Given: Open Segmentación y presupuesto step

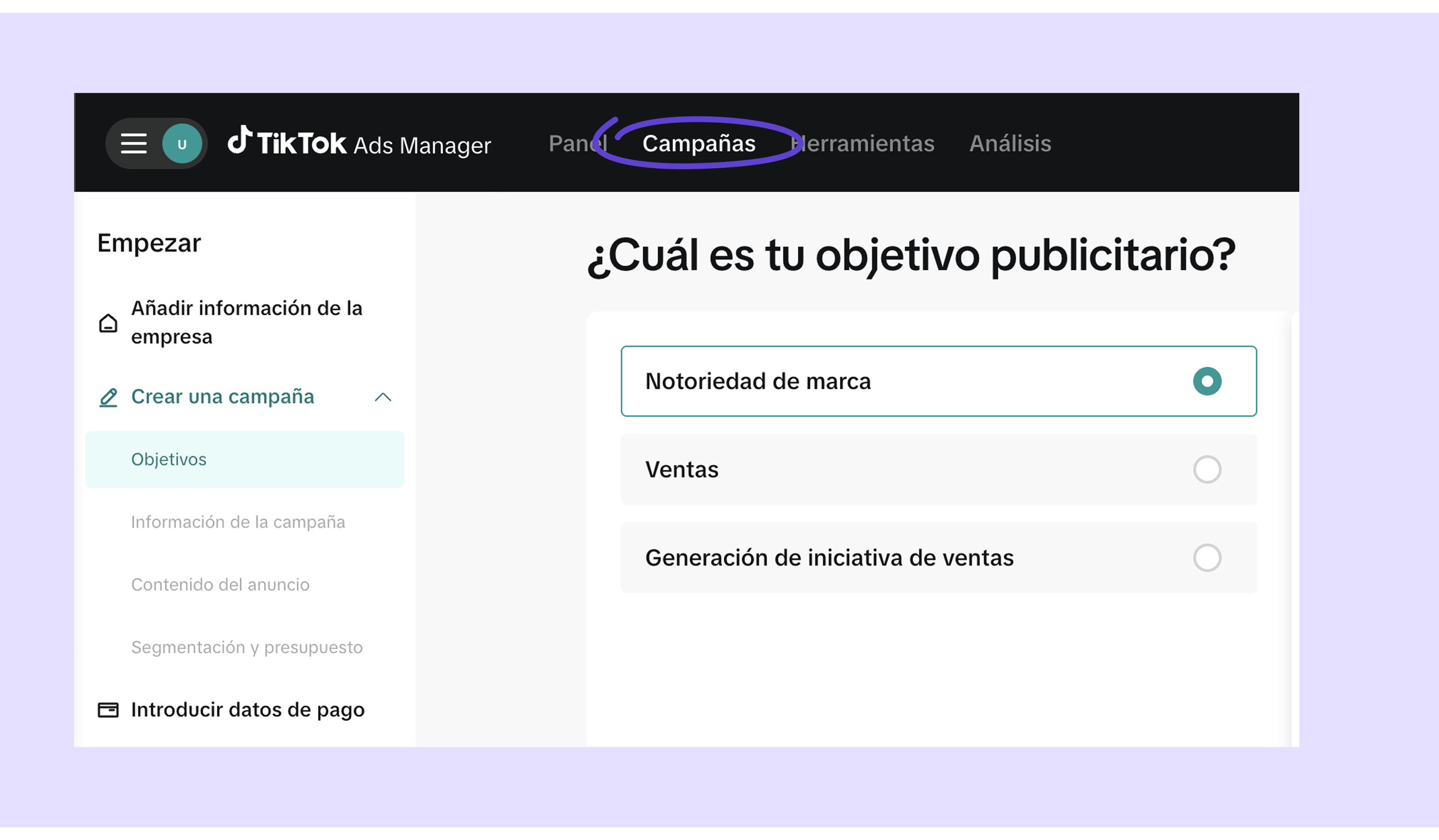Looking at the screenshot, I should click(x=247, y=647).
